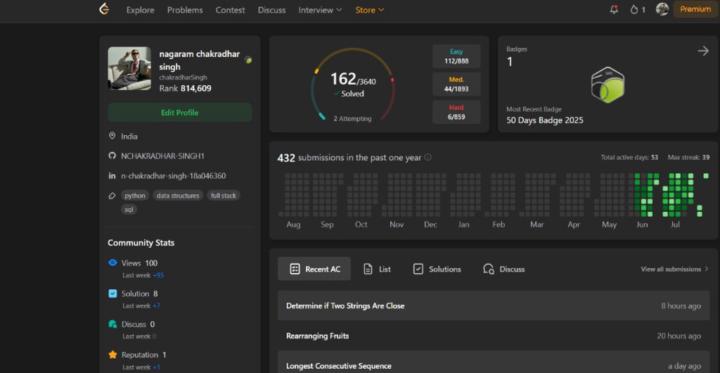720x373 pixels.
Task: Click the Jul month label on heatmap
Action: point(675,225)
